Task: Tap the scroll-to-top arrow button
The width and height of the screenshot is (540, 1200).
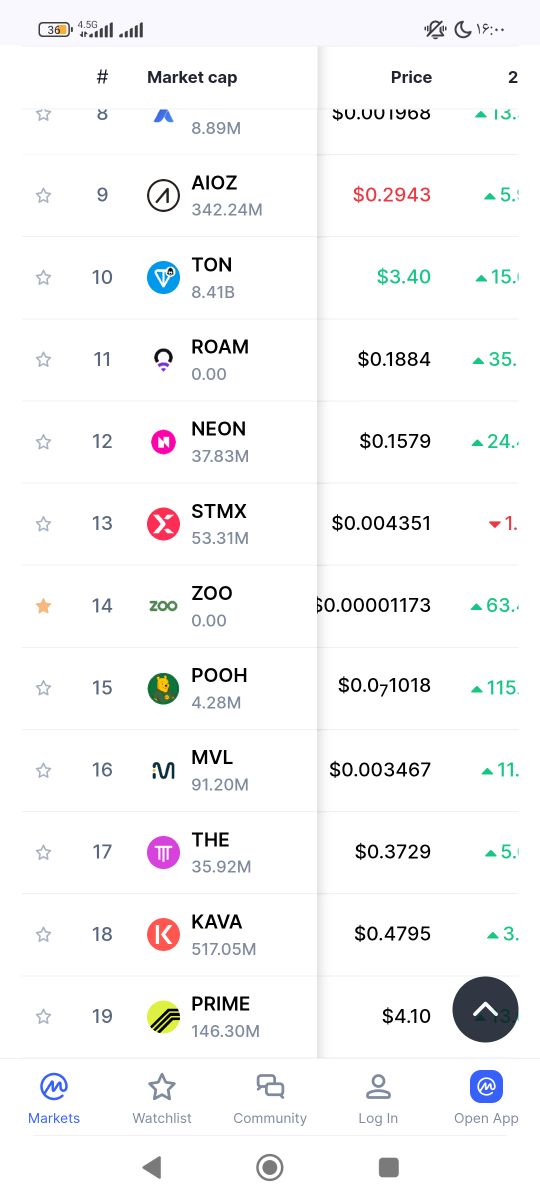Action: (x=485, y=1009)
